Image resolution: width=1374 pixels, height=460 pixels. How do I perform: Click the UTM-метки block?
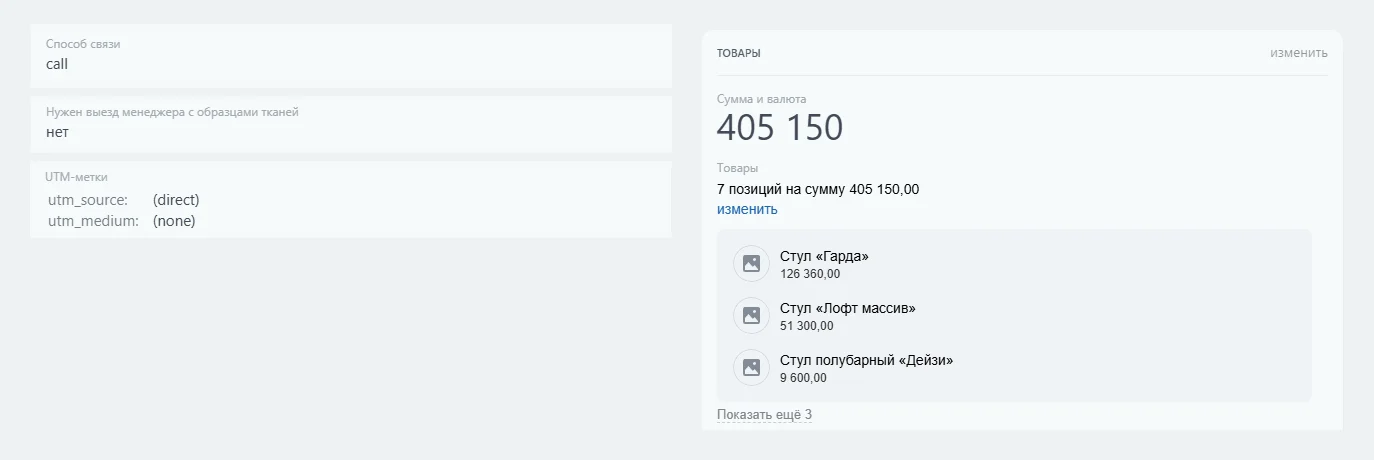tap(351, 200)
